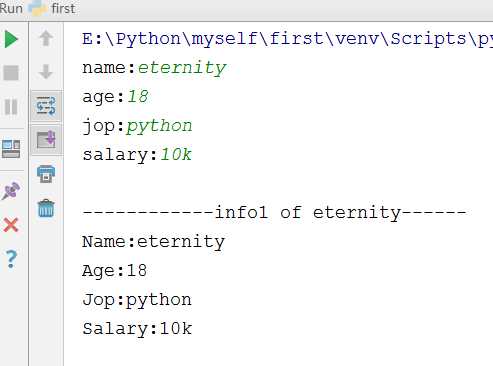Click the E:\Python\myself path line
The height and width of the screenshot is (366, 493).
287,39
